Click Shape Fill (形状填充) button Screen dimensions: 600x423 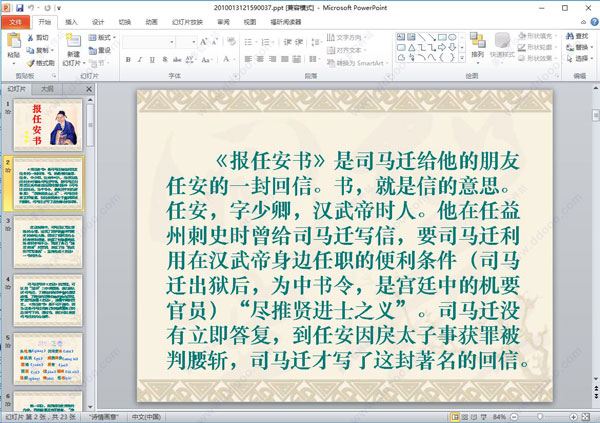(x=536, y=36)
